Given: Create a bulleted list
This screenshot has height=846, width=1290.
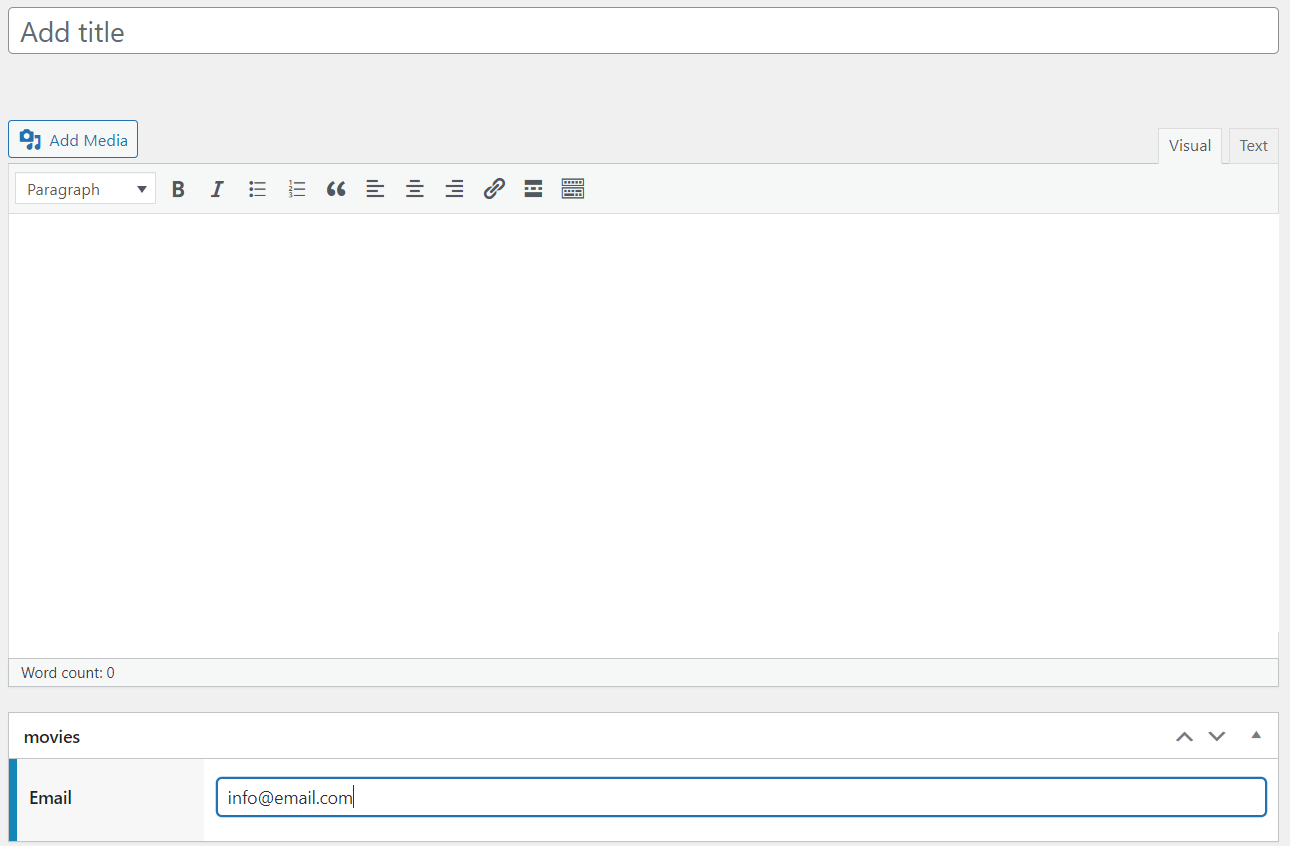Looking at the screenshot, I should pyautogui.click(x=257, y=188).
